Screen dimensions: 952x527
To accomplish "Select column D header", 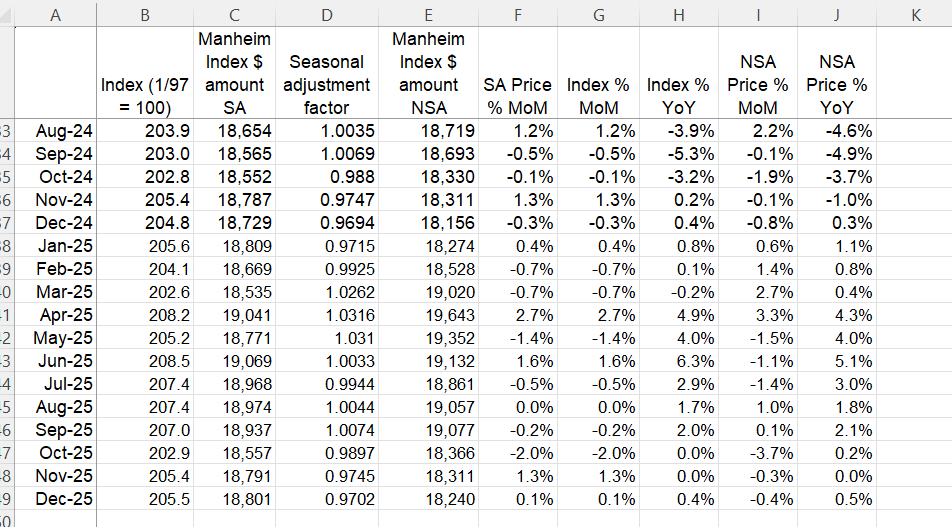I will tap(326, 13).
